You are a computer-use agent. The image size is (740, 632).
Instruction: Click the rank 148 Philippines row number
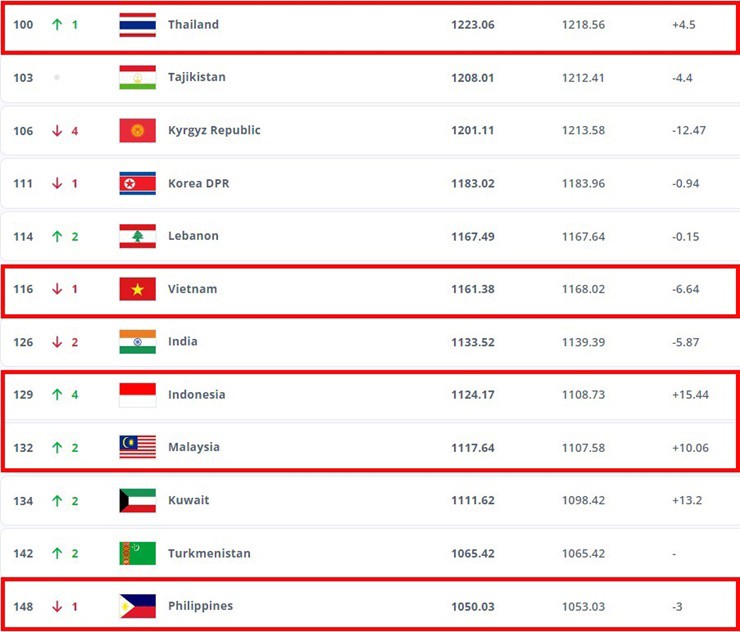pos(23,606)
